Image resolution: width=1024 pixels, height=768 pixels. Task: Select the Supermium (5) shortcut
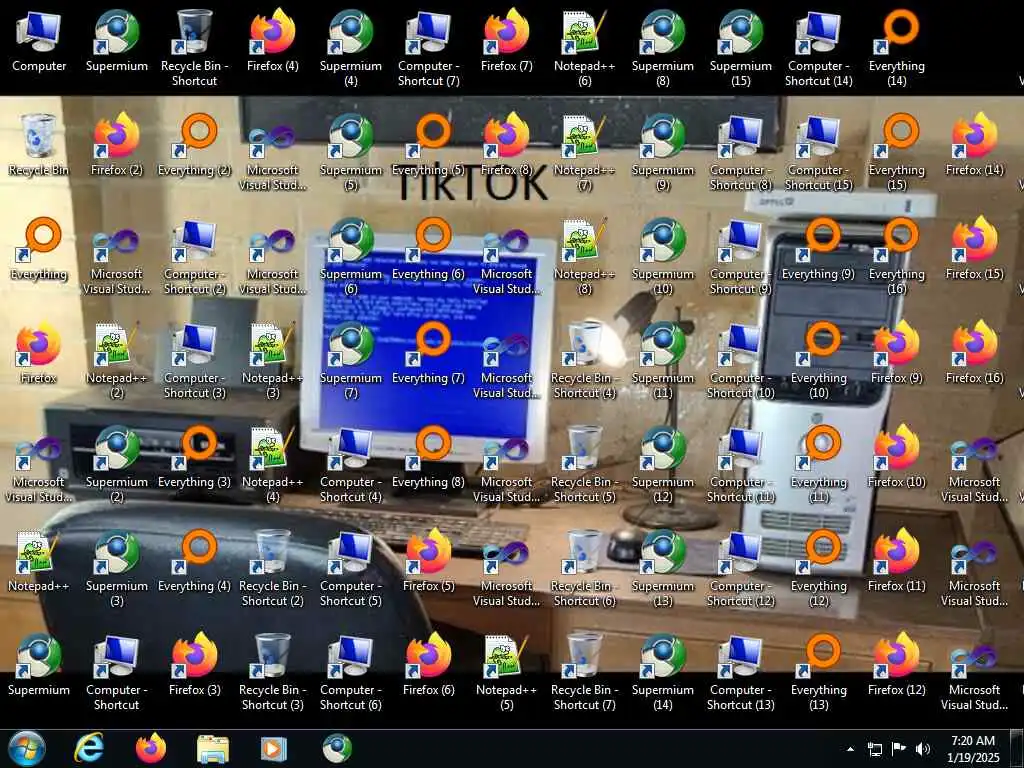[351, 153]
